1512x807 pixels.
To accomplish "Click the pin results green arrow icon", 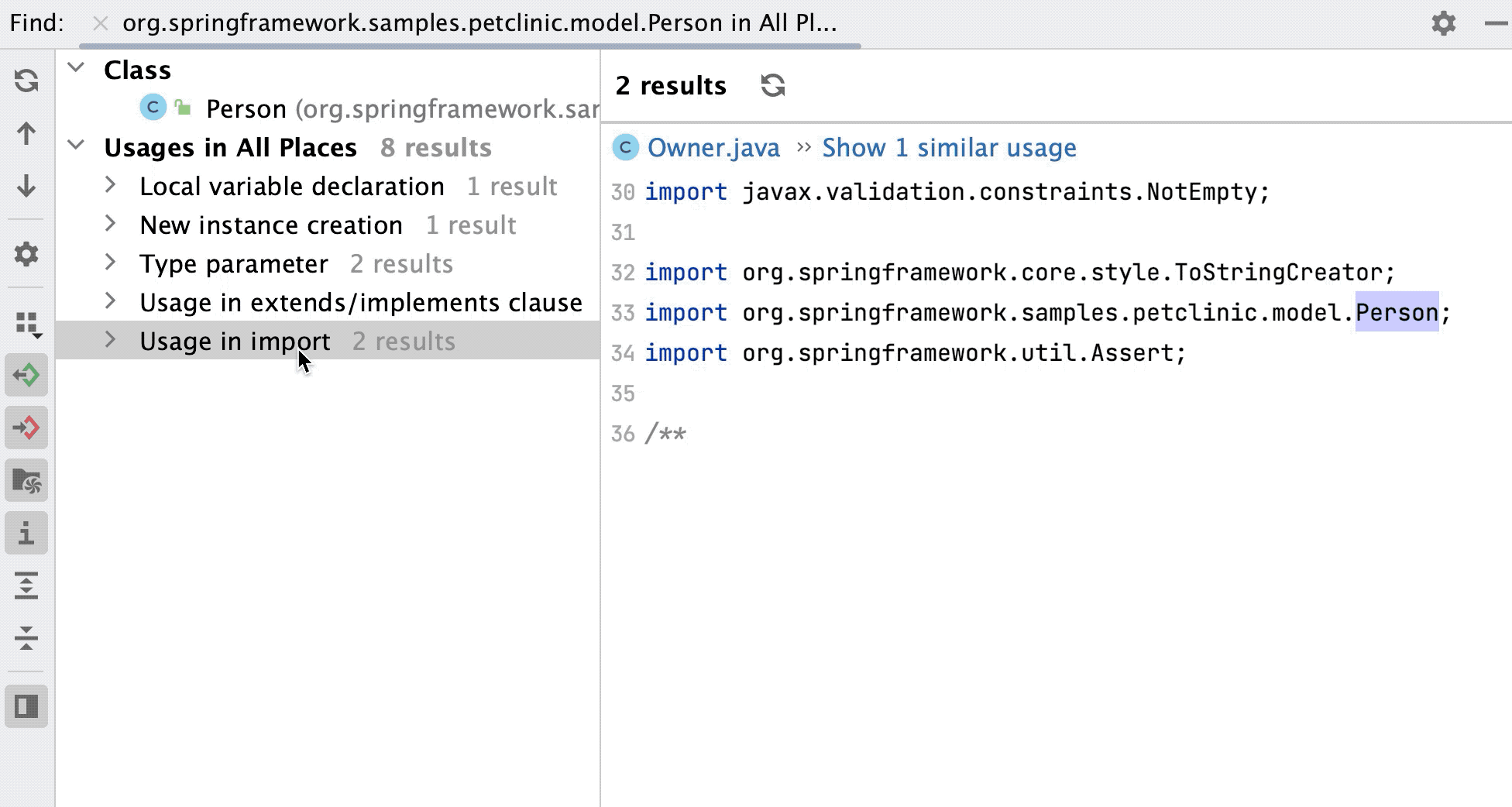I will [x=26, y=376].
